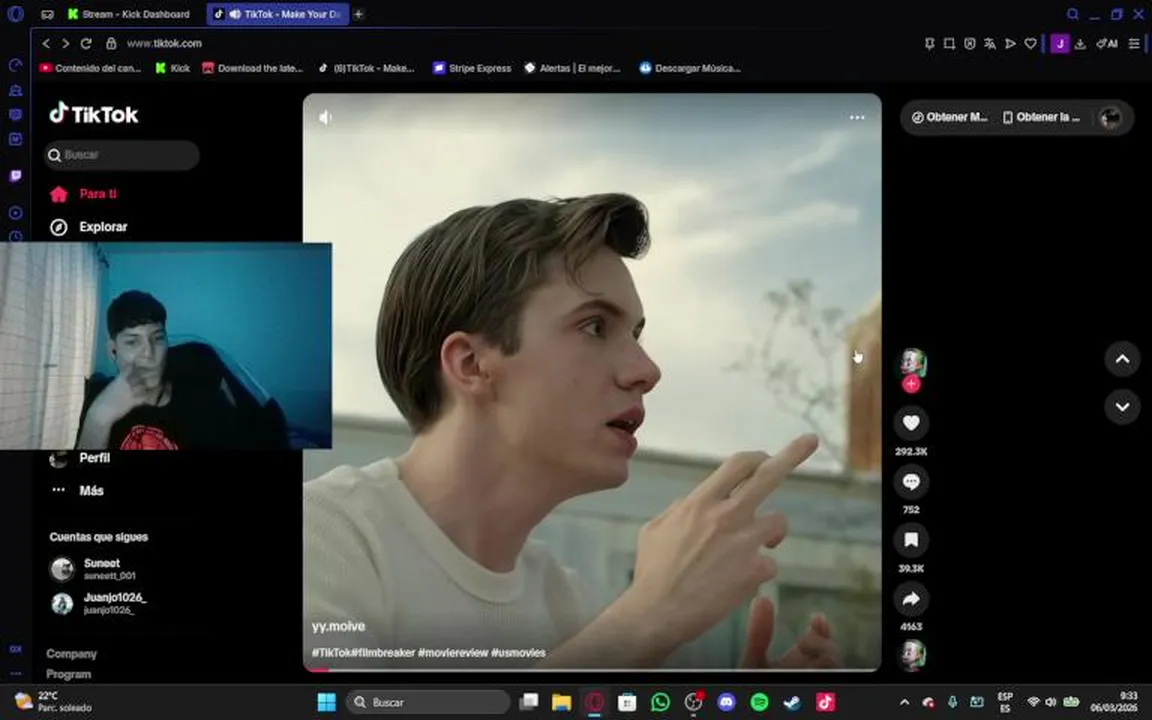Open the Kick bookmark
The image size is (1152, 720).
tap(173, 68)
